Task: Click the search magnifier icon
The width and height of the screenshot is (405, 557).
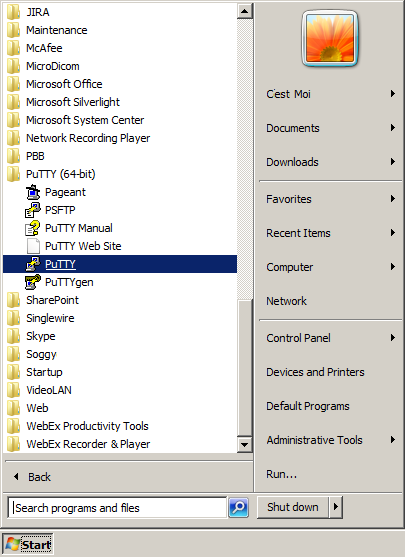Action: pos(238,507)
